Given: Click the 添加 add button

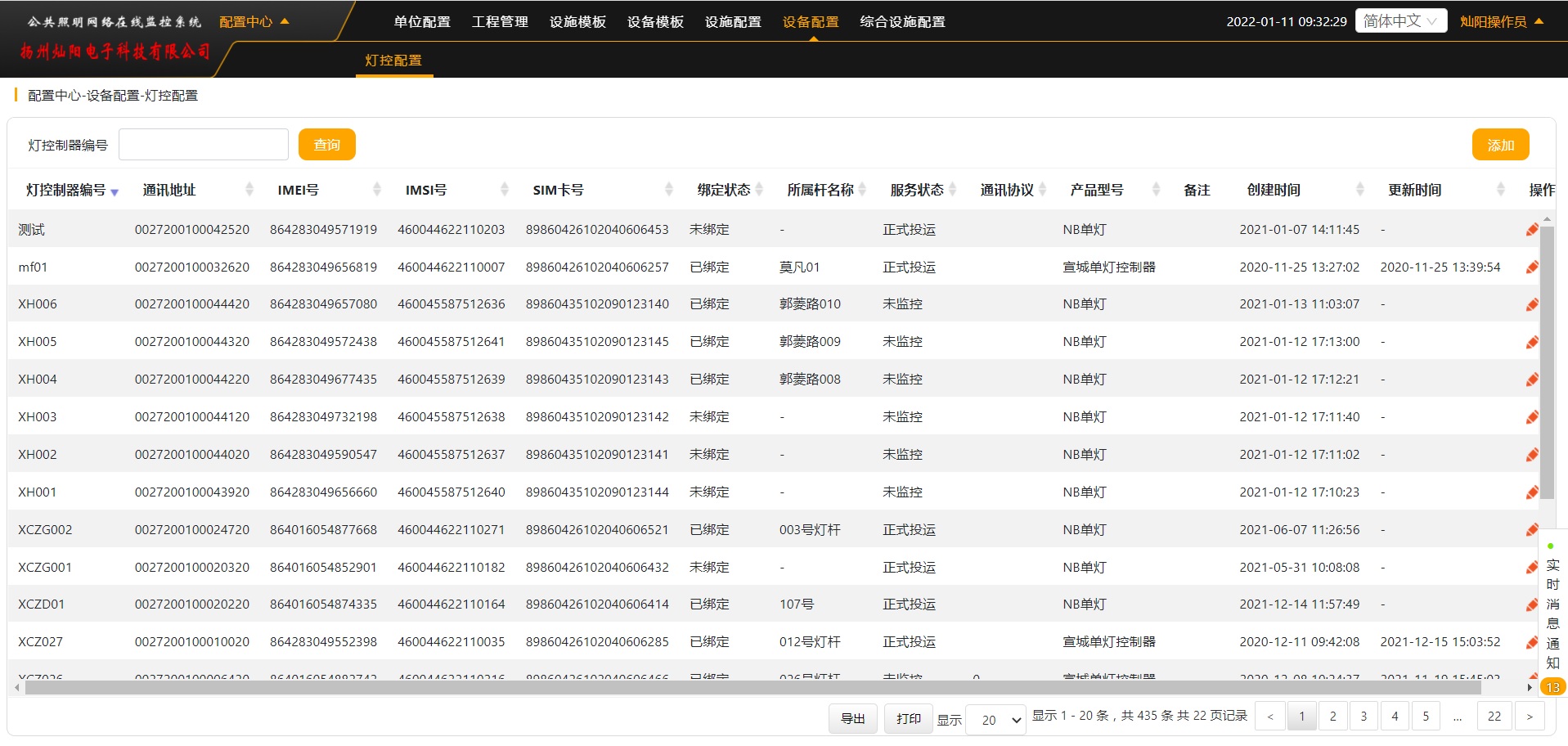Looking at the screenshot, I should pos(1500,145).
